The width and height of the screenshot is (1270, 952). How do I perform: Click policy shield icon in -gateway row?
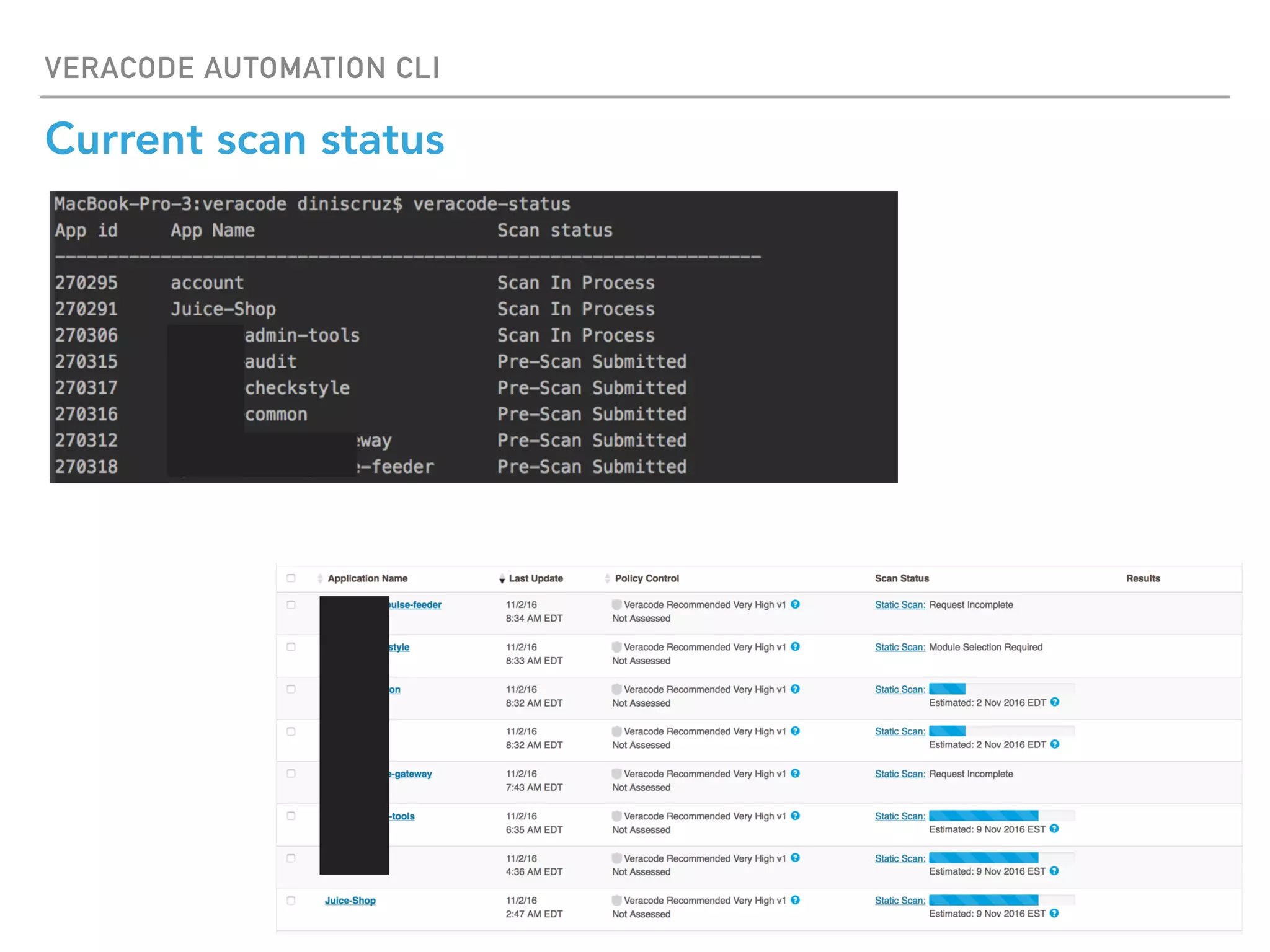[x=616, y=773]
